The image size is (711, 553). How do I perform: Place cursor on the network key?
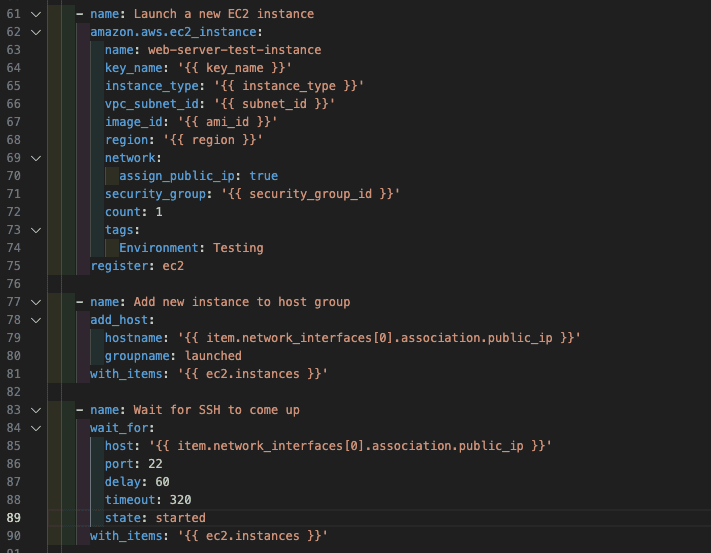[130, 158]
